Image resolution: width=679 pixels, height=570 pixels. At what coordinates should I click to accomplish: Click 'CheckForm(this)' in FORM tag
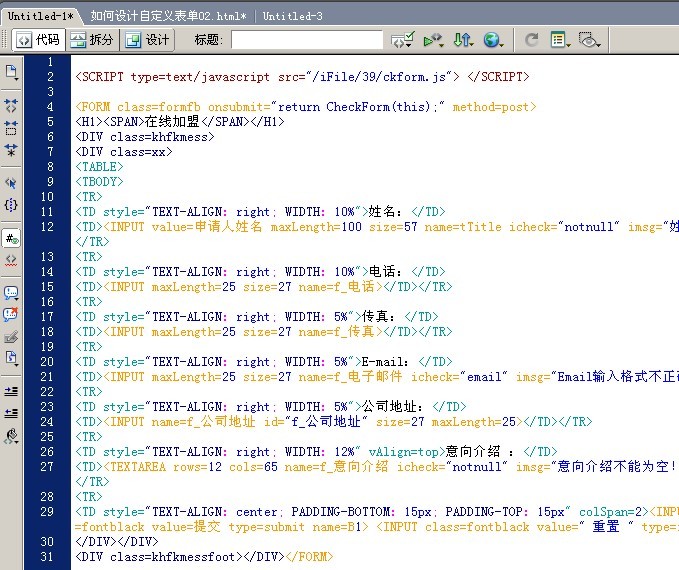pyautogui.click(x=378, y=107)
